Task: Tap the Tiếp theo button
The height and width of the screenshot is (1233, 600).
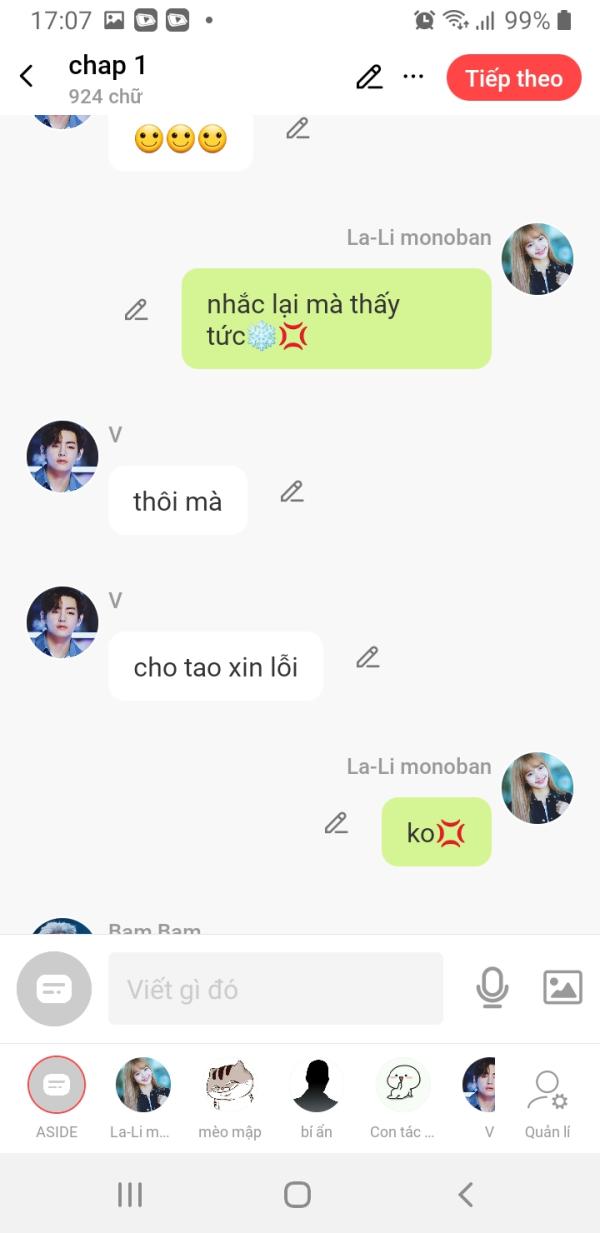Action: 514,78
